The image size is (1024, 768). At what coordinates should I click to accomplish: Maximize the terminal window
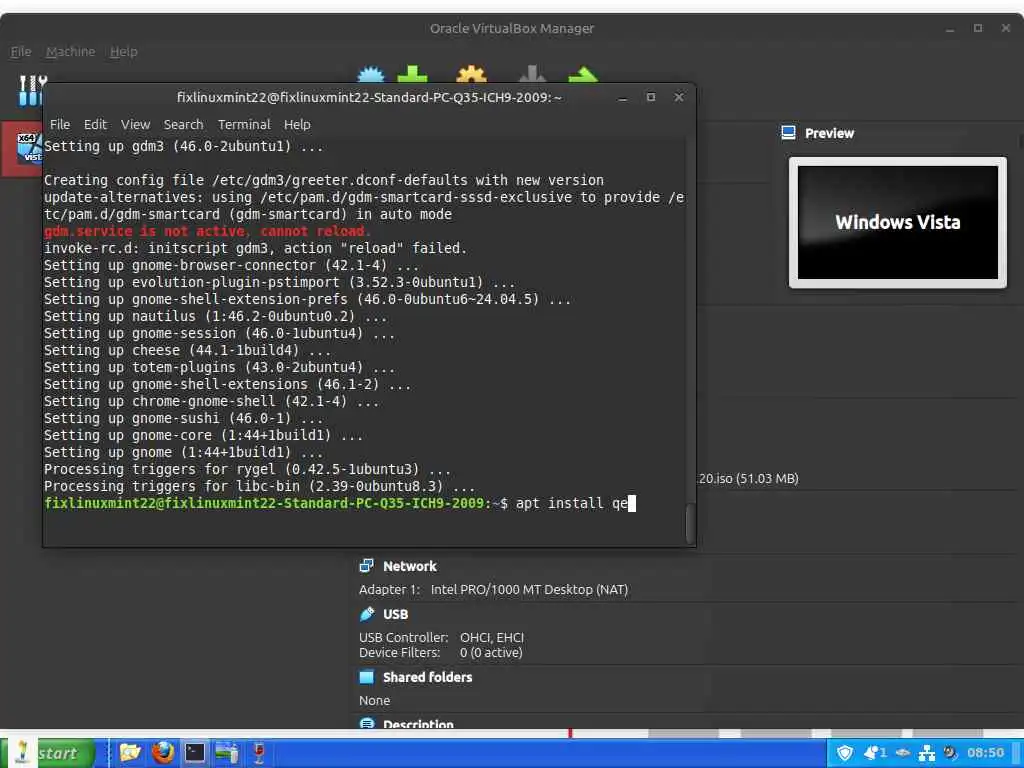[650, 97]
